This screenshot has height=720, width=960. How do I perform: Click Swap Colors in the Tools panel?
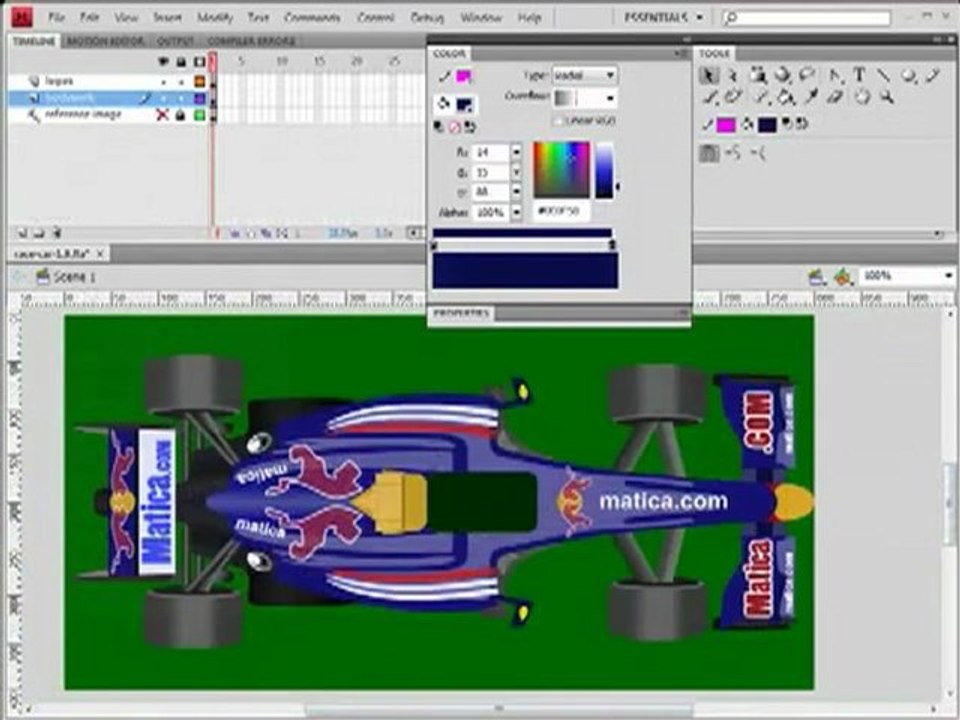(x=801, y=124)
